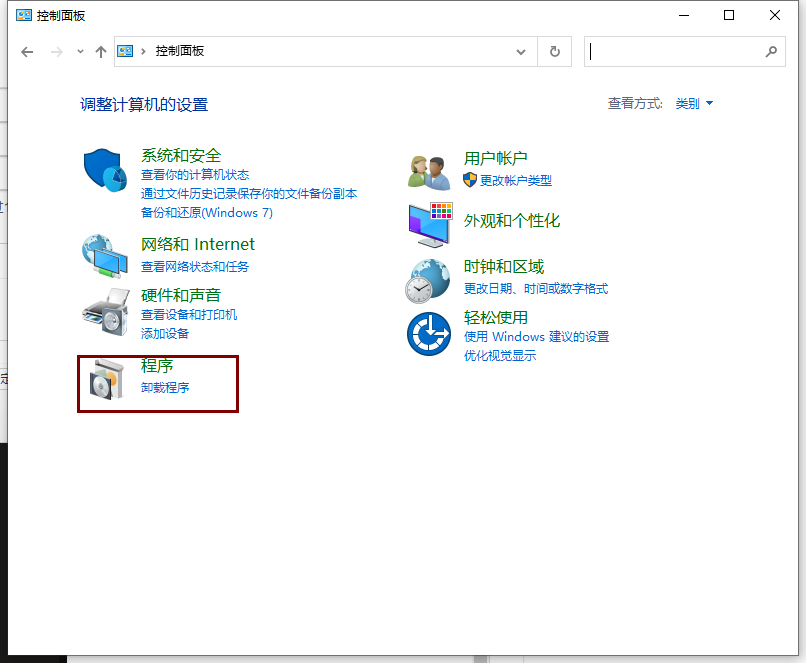Click the 查看设备和打印机 link
Screen dimensions: 806x663
pyautogui.click(x=189, y=315)
